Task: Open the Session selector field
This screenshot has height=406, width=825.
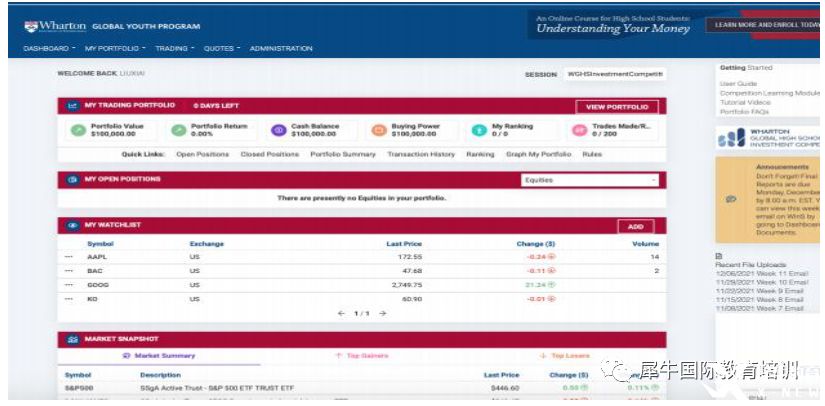Action: pos(614,74)
